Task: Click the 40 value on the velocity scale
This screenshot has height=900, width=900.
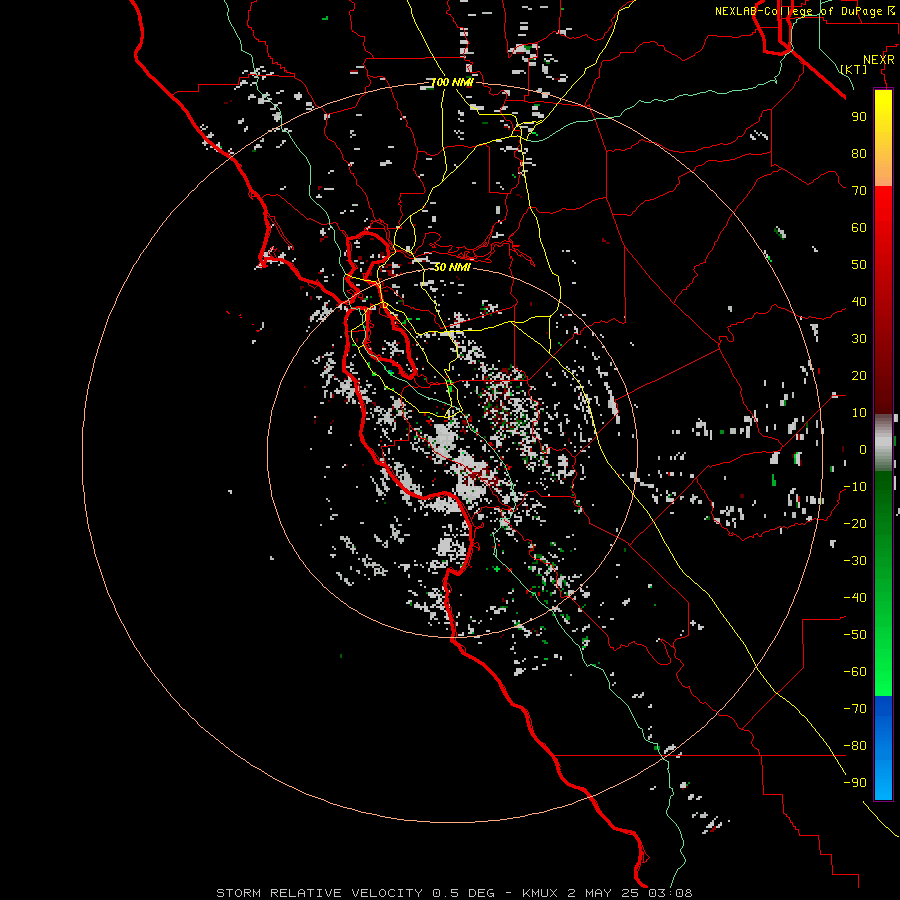Action: click(859, 301)
